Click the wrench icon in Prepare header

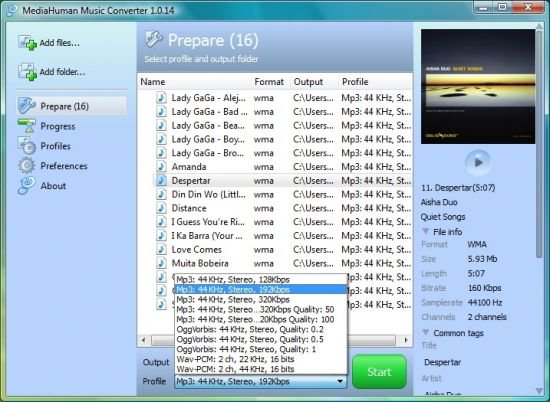[154, 39]
